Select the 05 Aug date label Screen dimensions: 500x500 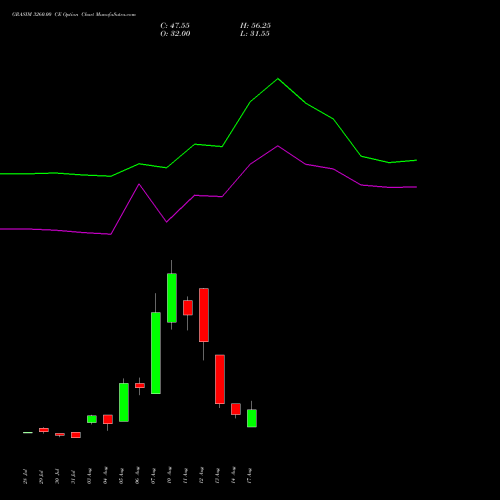pyautogui.click(x=121, y=476)
